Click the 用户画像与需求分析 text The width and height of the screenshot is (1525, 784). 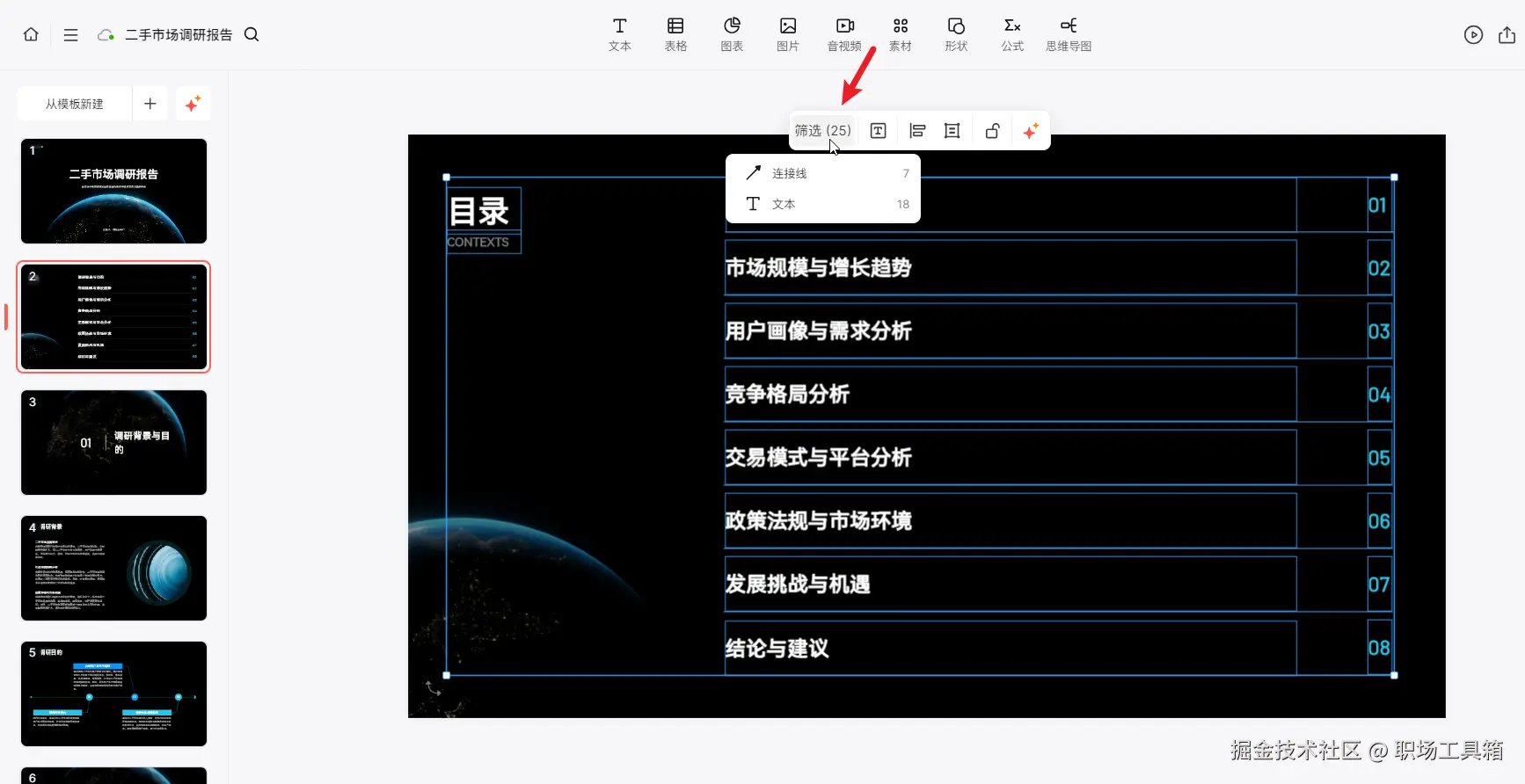click(818, 331)
